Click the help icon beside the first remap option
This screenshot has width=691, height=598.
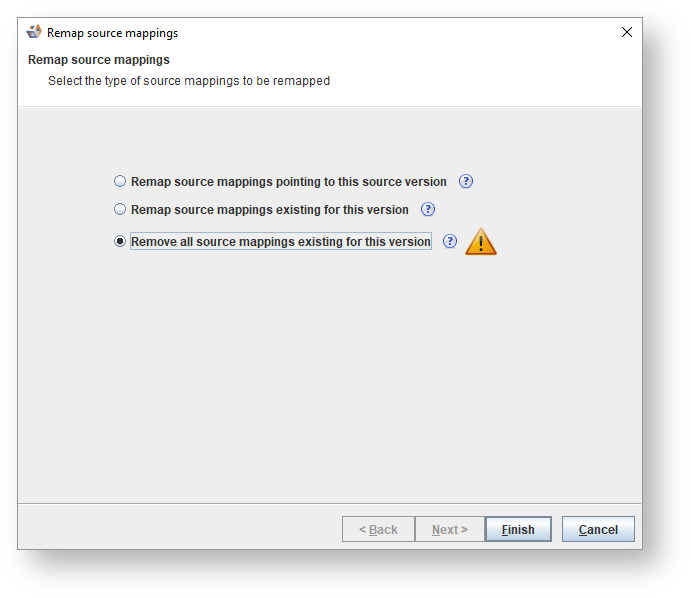(x=465, y=182)
